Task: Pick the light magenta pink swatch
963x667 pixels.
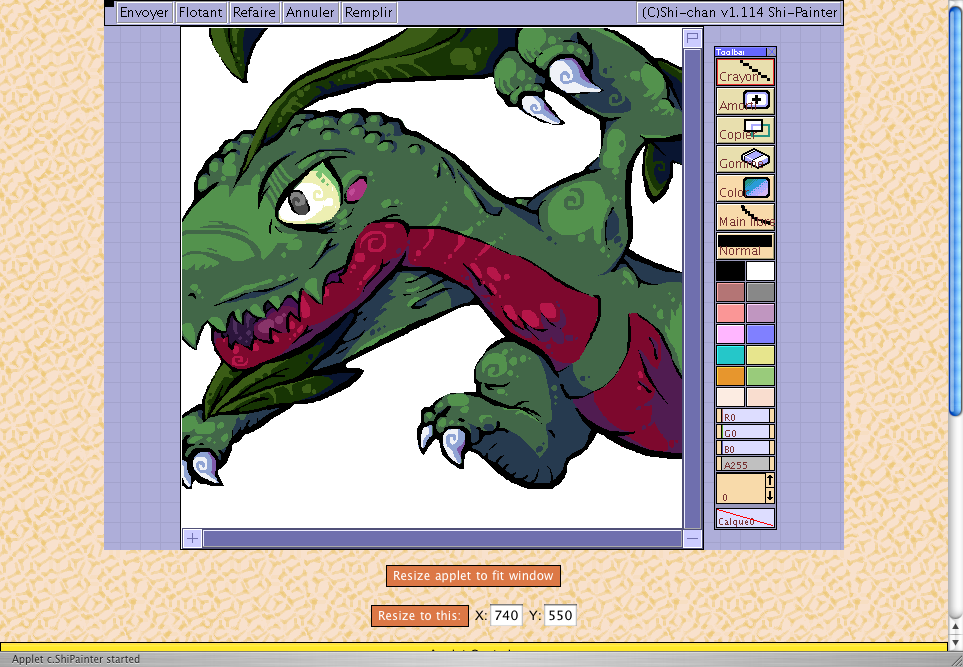Action: click(x=730, y=334)
